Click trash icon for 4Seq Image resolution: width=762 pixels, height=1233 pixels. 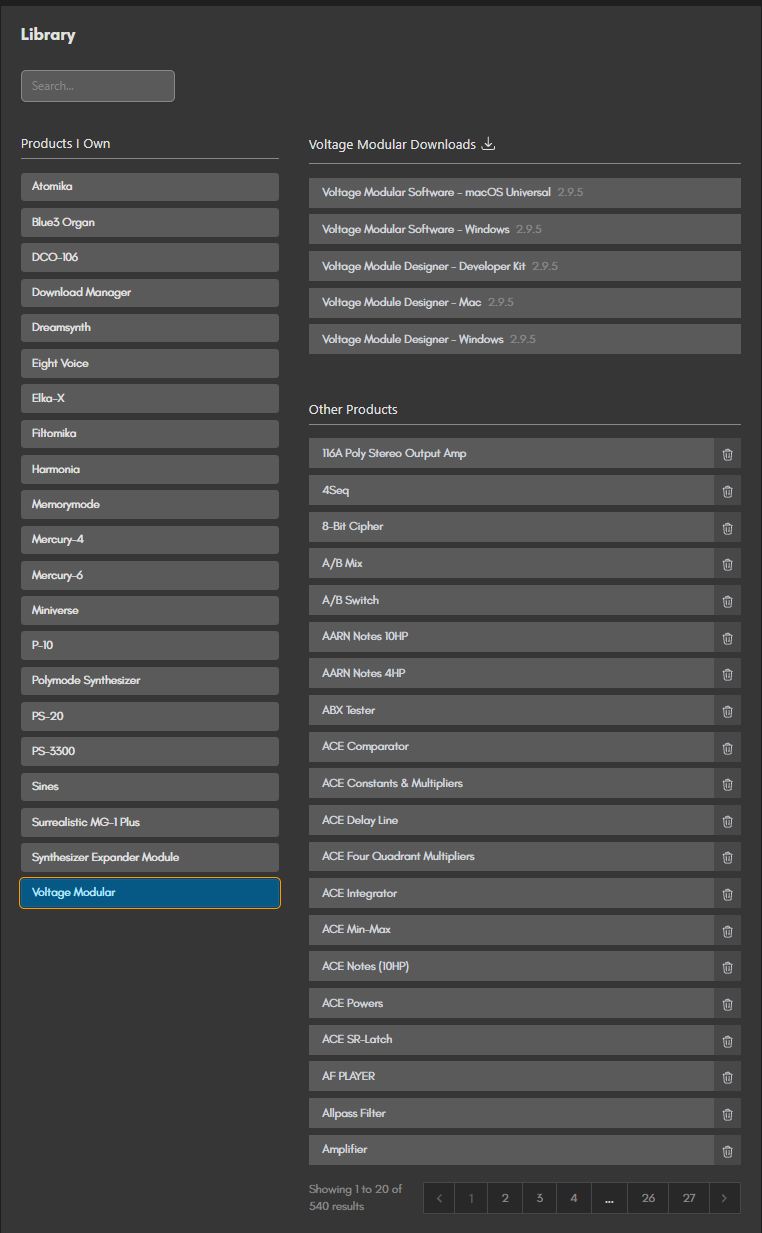pos(727,491)
